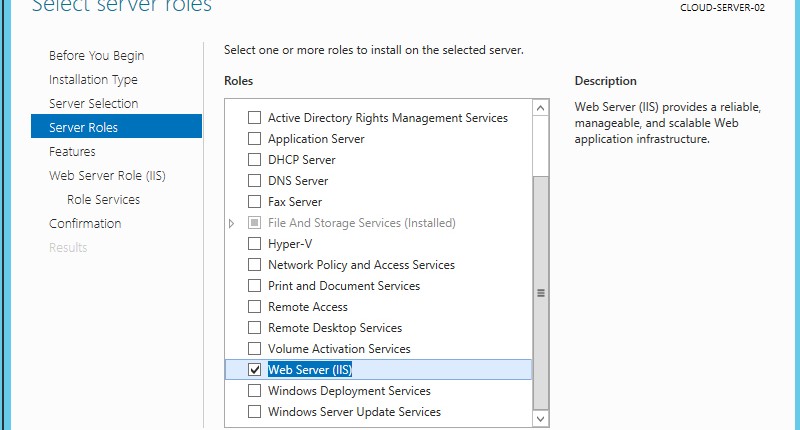This screenshot has width=800, height=430.
Task: Switch to Server Selection page
Action: pyautogui.click(x=94, y=104)
